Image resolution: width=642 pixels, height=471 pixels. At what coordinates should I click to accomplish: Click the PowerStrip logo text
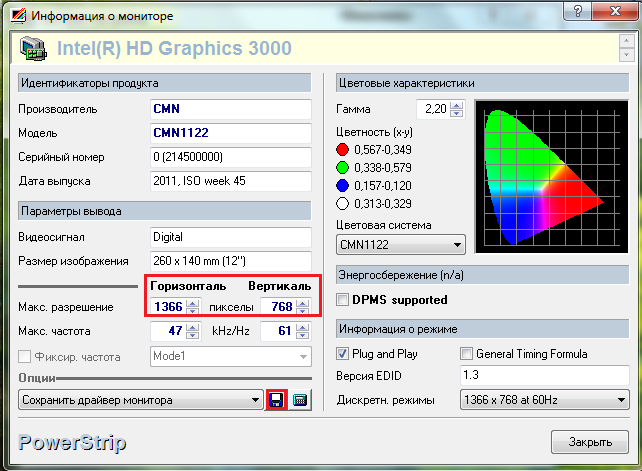[x=72, y=443]
